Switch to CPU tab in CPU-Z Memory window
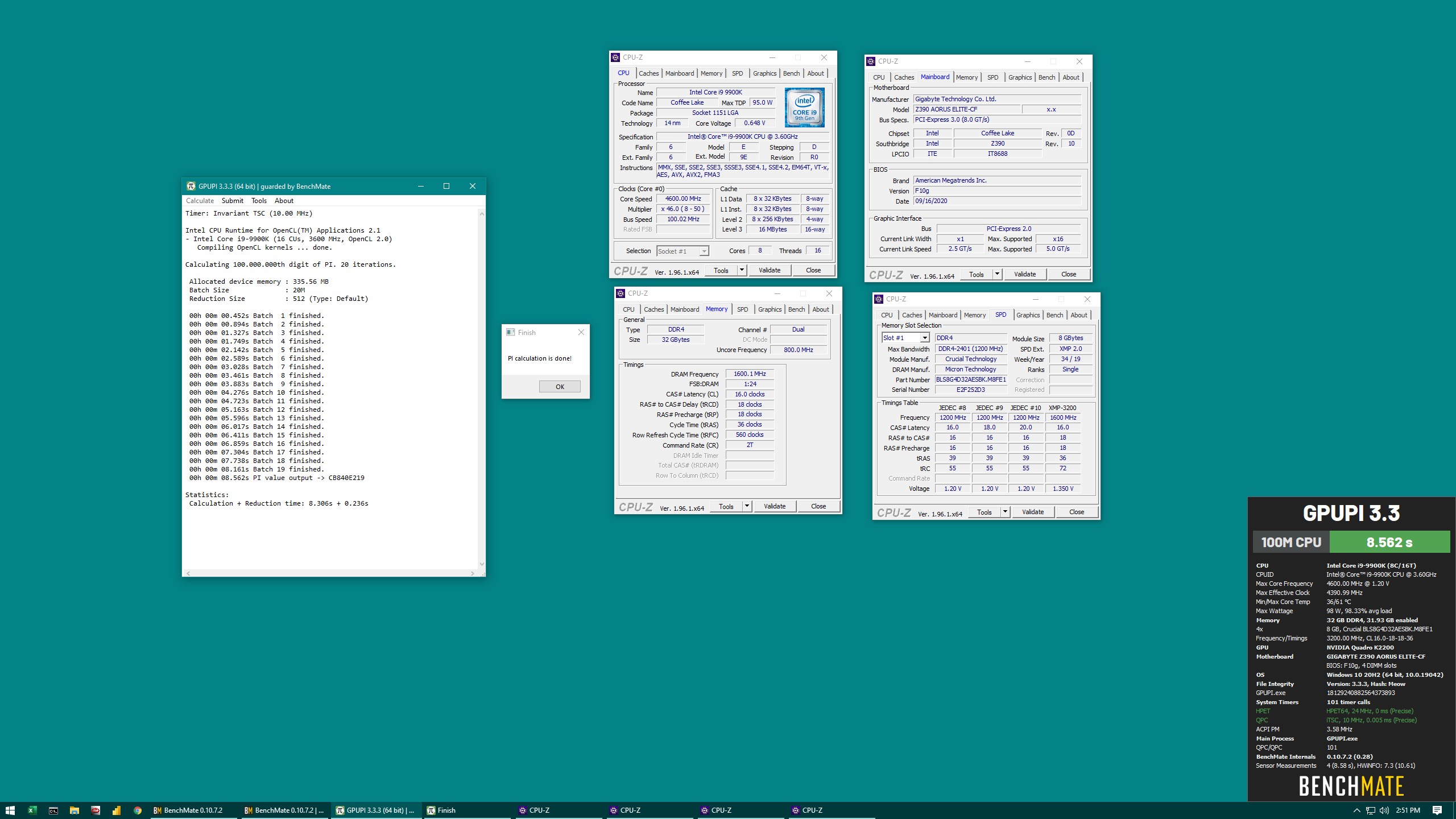 coord(628,309)
